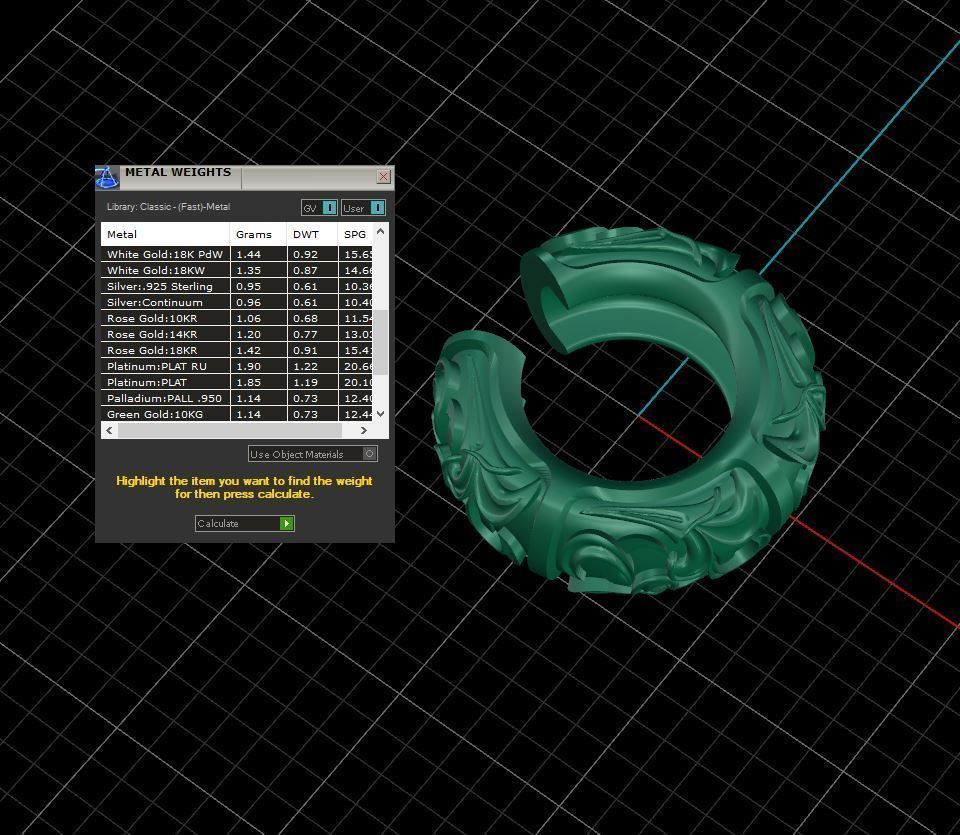Close the Metal Weights dialog
960x835 pixels.
pos(383,177)
